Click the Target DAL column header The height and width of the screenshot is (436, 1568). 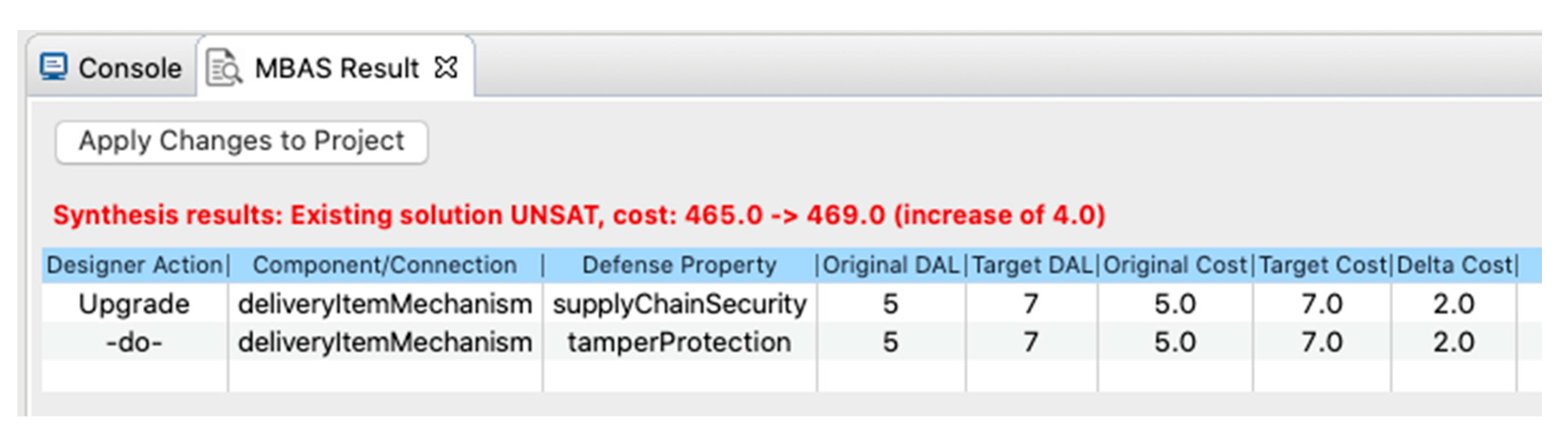1032,266
